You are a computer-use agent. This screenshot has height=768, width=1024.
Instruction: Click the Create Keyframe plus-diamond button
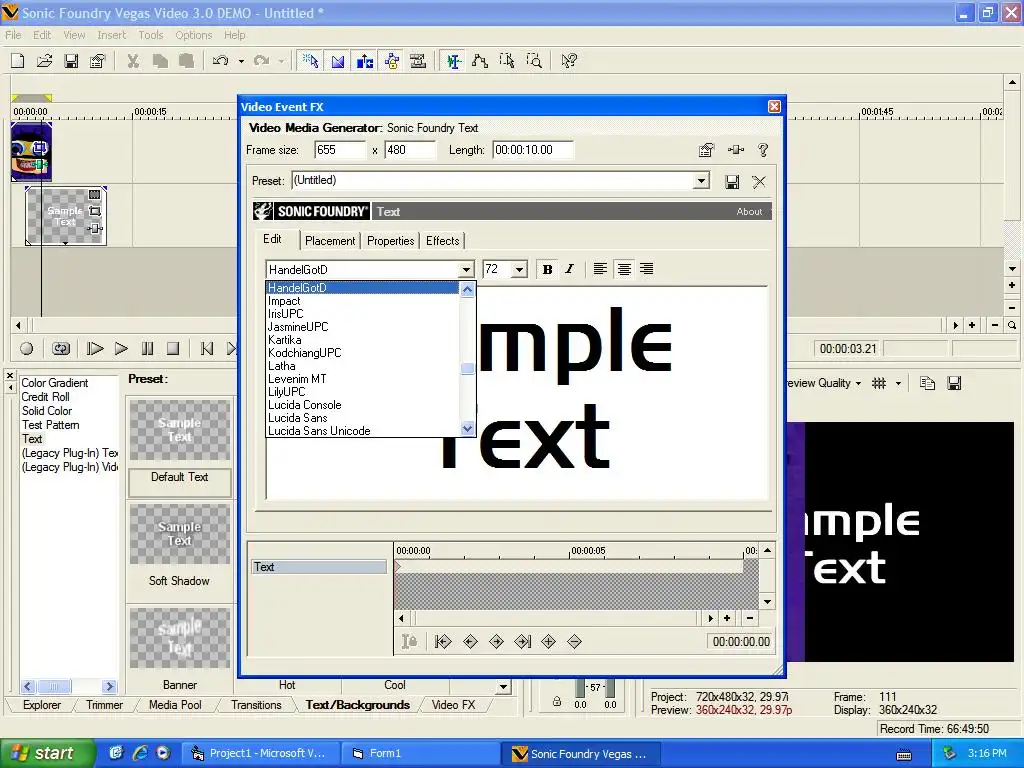(549, 642)
